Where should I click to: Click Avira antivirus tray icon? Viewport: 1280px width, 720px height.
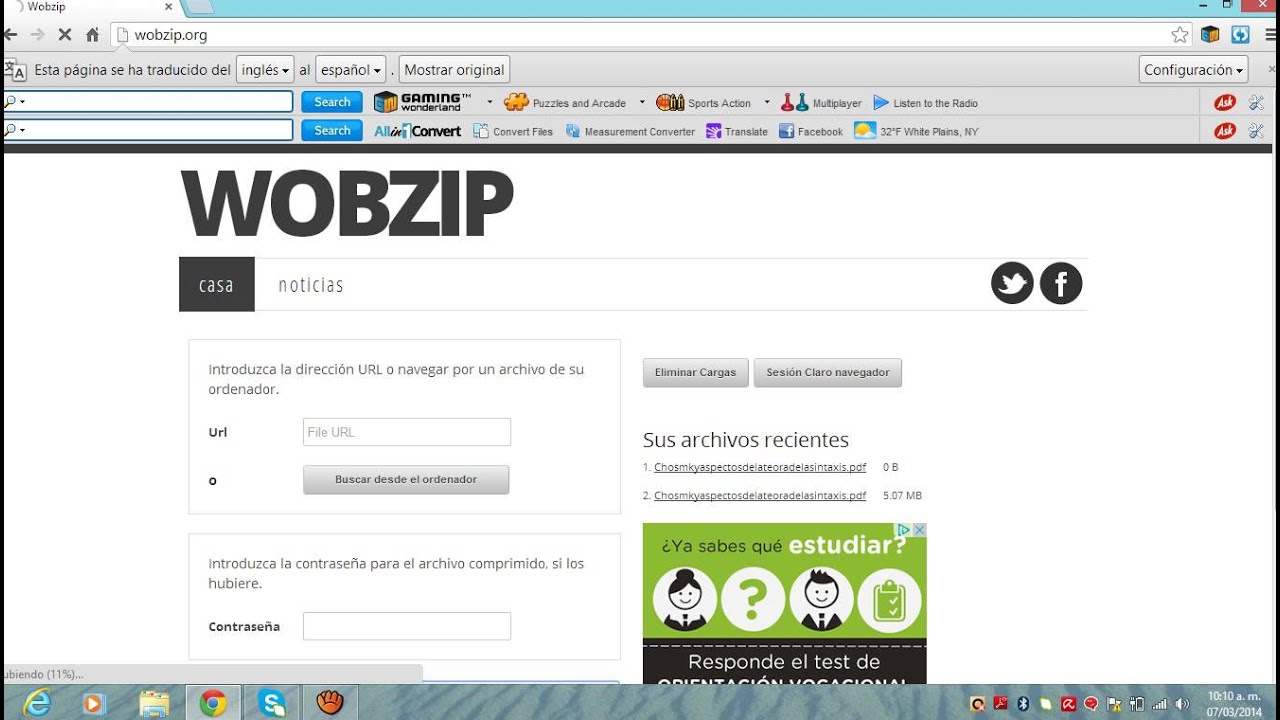[x=1069, y=704]
